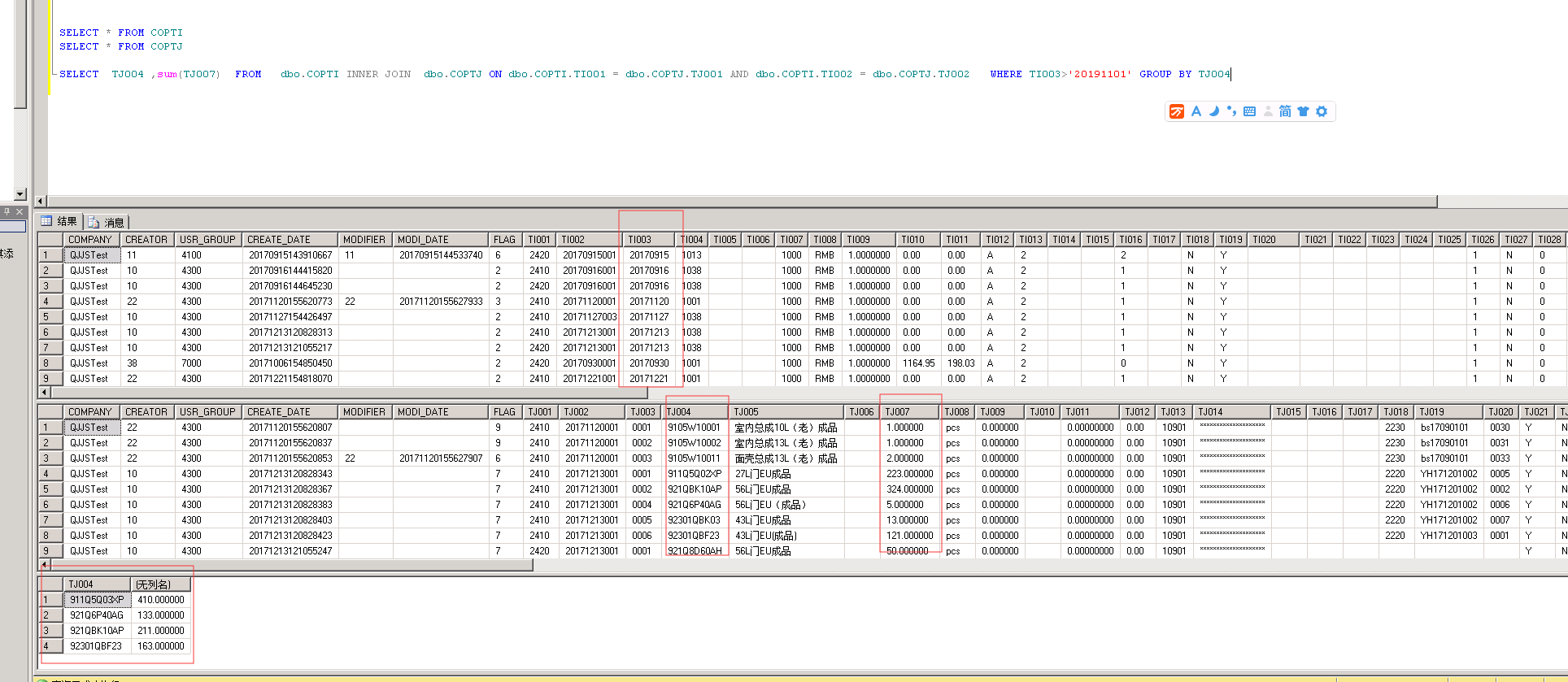The height and width of the screenshot is (682, 1568).
Task: Select the TJ005 column header in second grid
Action: click(x=785, y=411)
